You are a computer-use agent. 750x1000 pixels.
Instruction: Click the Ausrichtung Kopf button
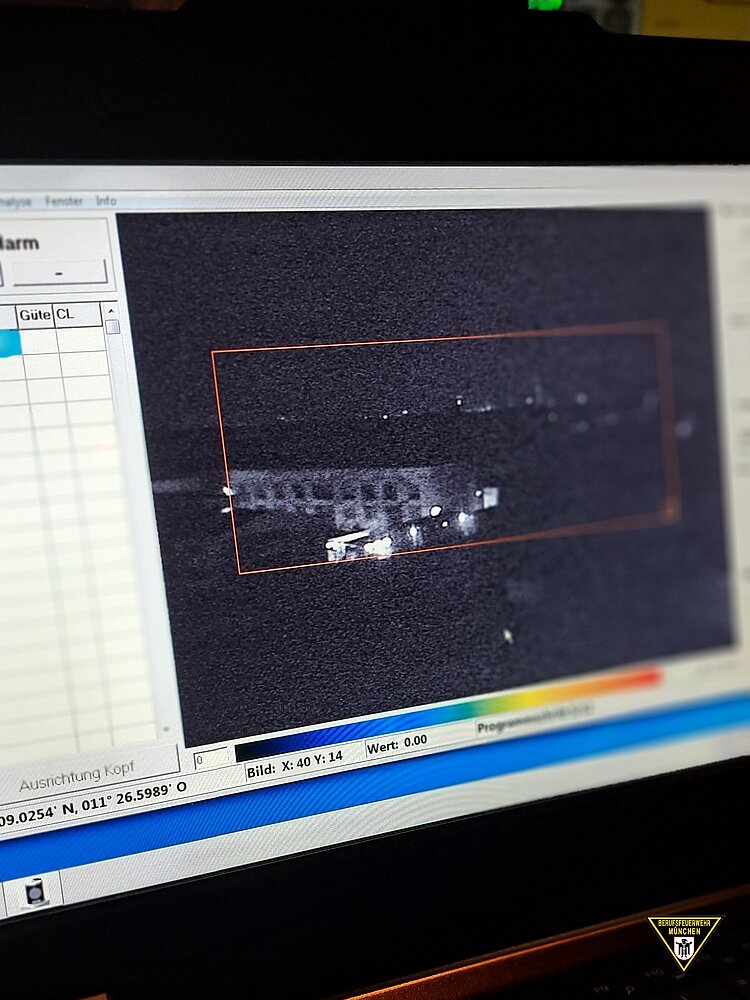pos(77,775)
